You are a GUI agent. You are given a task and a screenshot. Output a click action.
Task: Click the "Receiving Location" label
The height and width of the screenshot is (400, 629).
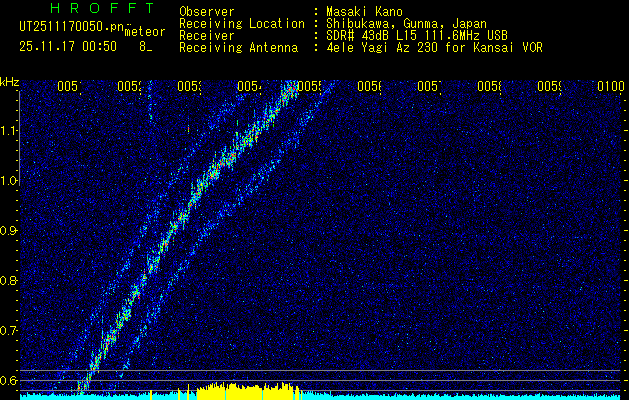242,24
